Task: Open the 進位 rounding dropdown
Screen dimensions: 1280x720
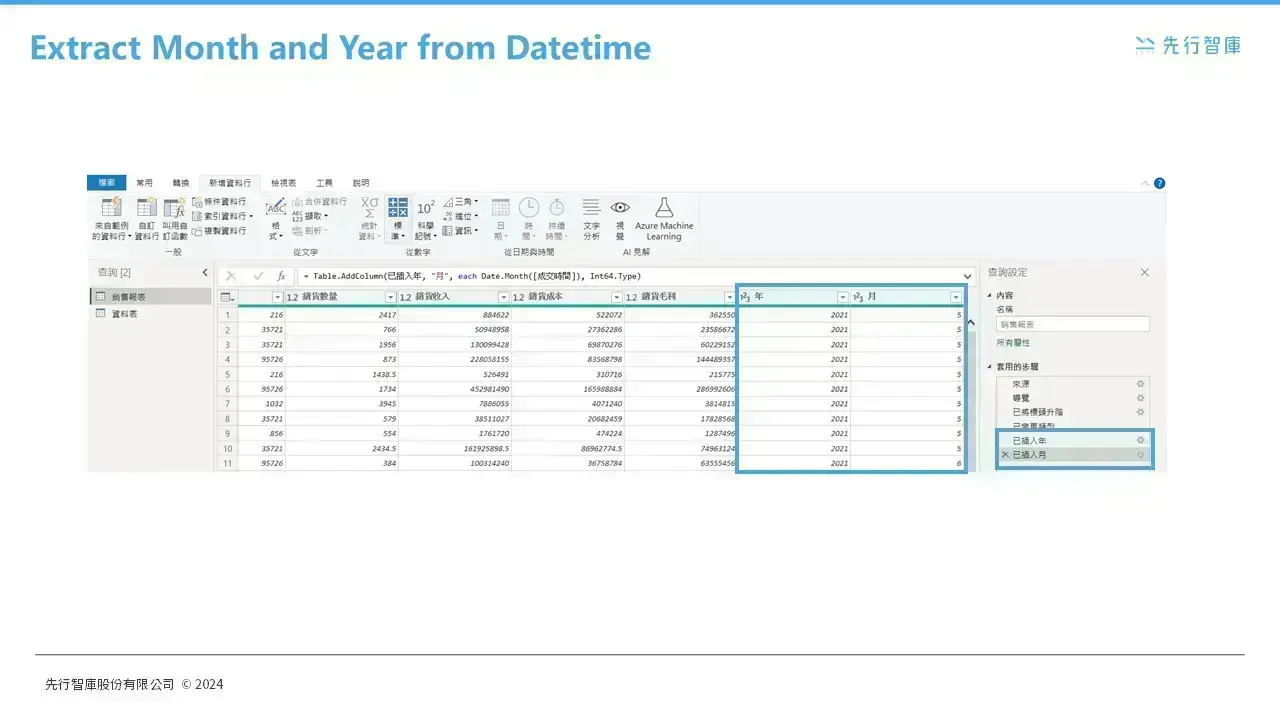Action: [x=460, y=216]
